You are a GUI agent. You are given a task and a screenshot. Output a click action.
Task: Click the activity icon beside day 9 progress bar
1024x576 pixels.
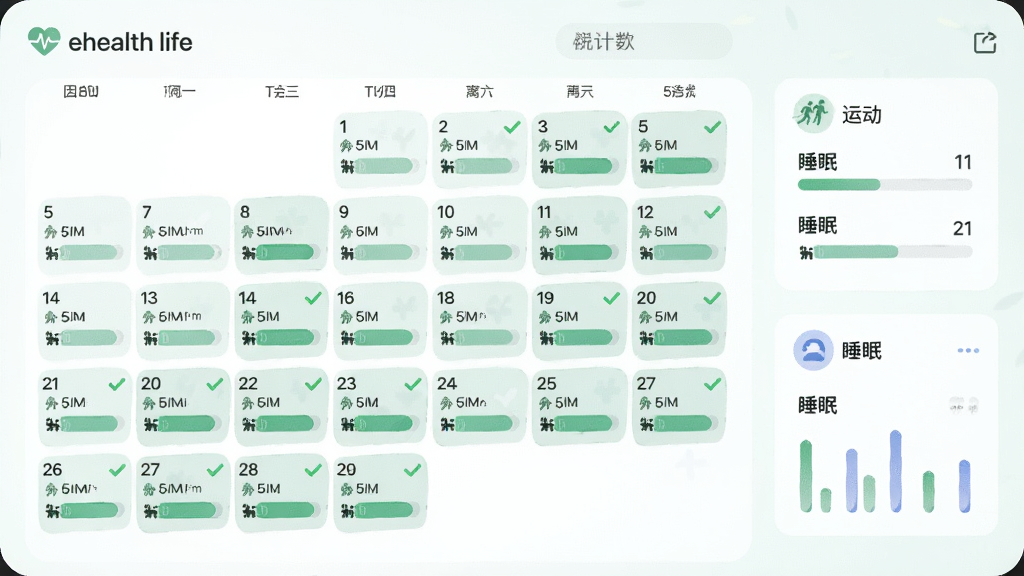pos(347,253)
